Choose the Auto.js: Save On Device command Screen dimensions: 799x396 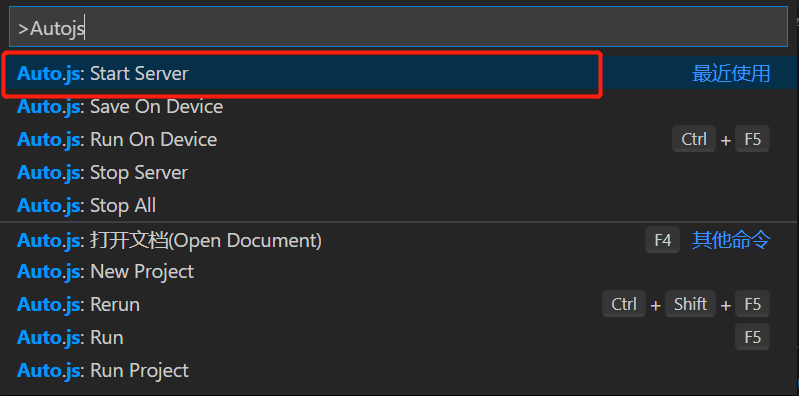pyautogui.click(x=398, y=107)
